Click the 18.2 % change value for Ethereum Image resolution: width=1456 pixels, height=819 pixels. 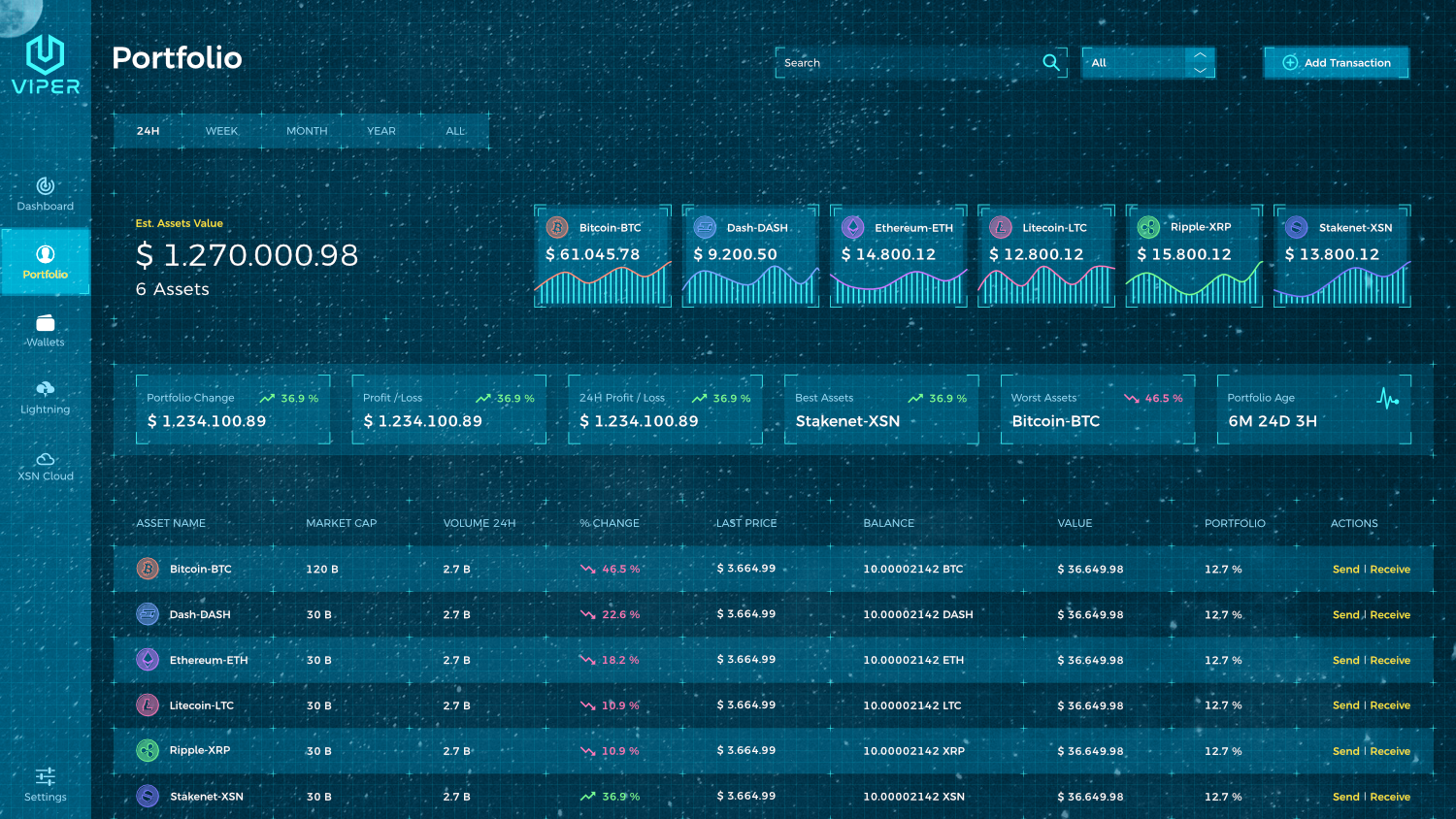620,660
